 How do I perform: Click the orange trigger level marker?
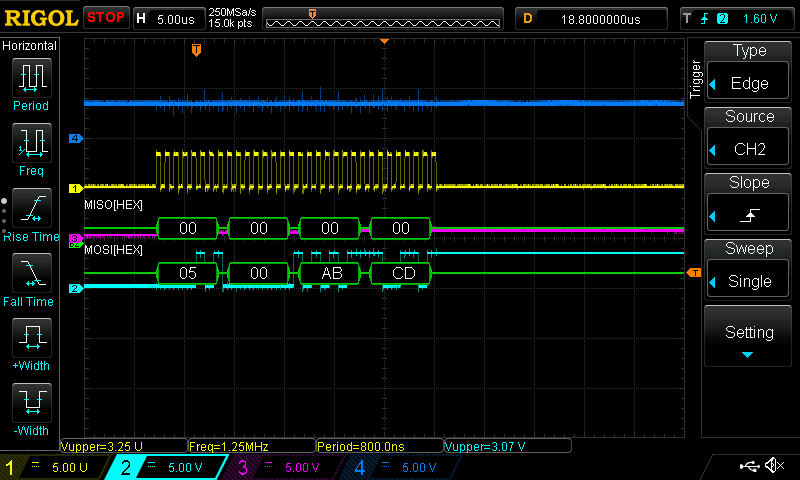(x=694, y=273)
